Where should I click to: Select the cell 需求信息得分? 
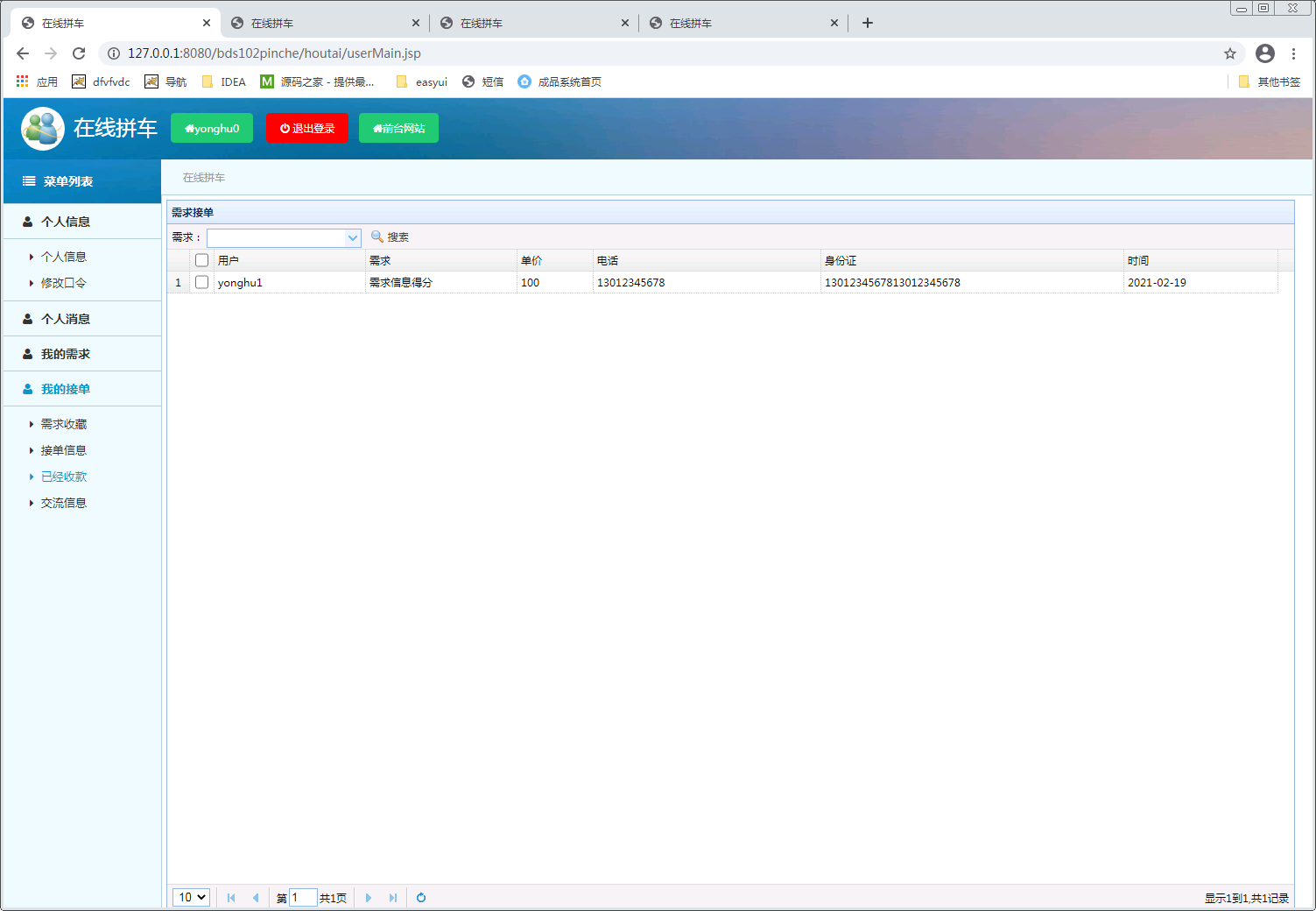pyautogui.click(x=441, y=282)
